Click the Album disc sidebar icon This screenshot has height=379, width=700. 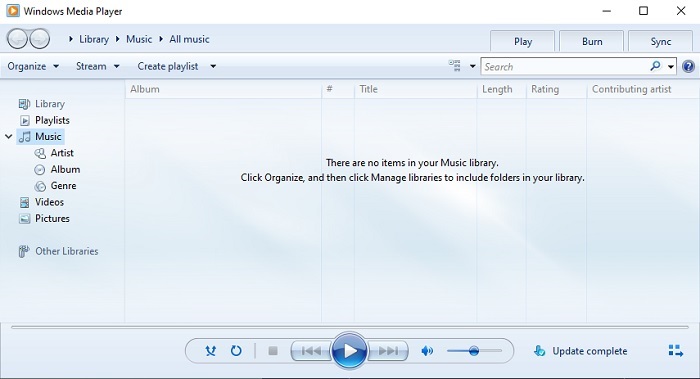40,170
